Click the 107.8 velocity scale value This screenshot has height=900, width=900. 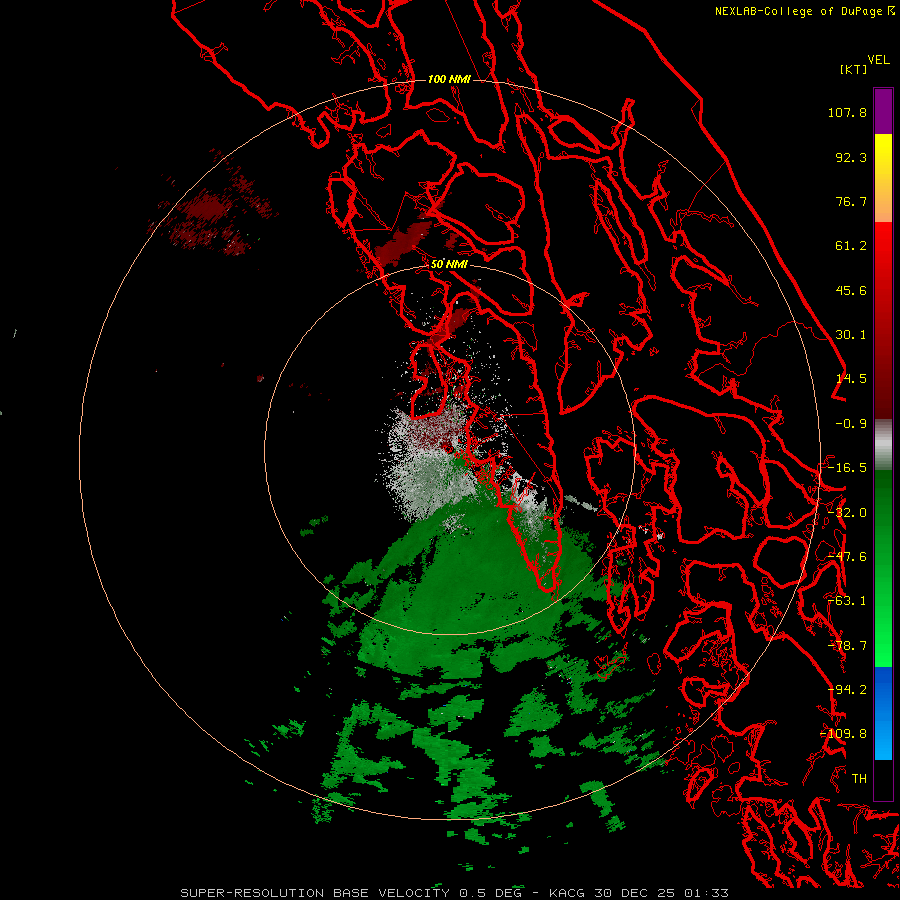[x=847, y=112]
